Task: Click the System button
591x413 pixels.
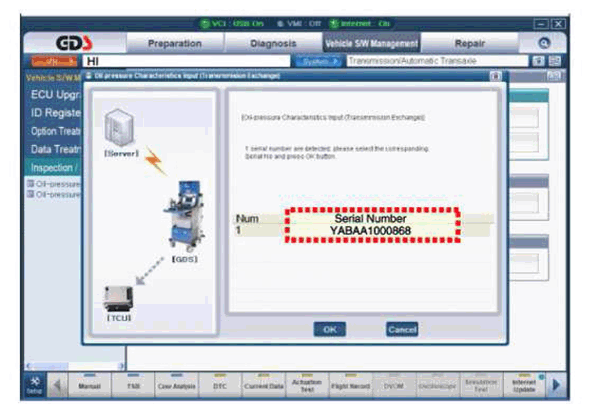Action: (318, 61)
